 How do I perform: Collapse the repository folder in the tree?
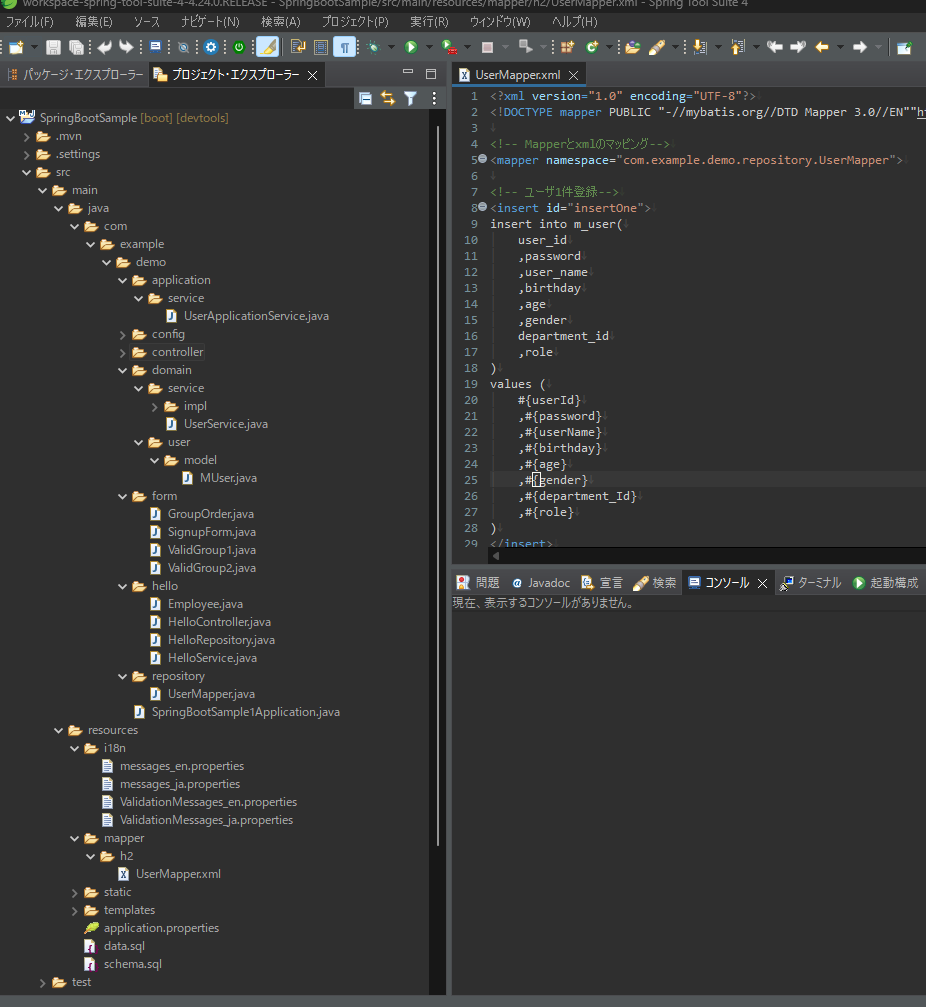[x=123, y=676]
